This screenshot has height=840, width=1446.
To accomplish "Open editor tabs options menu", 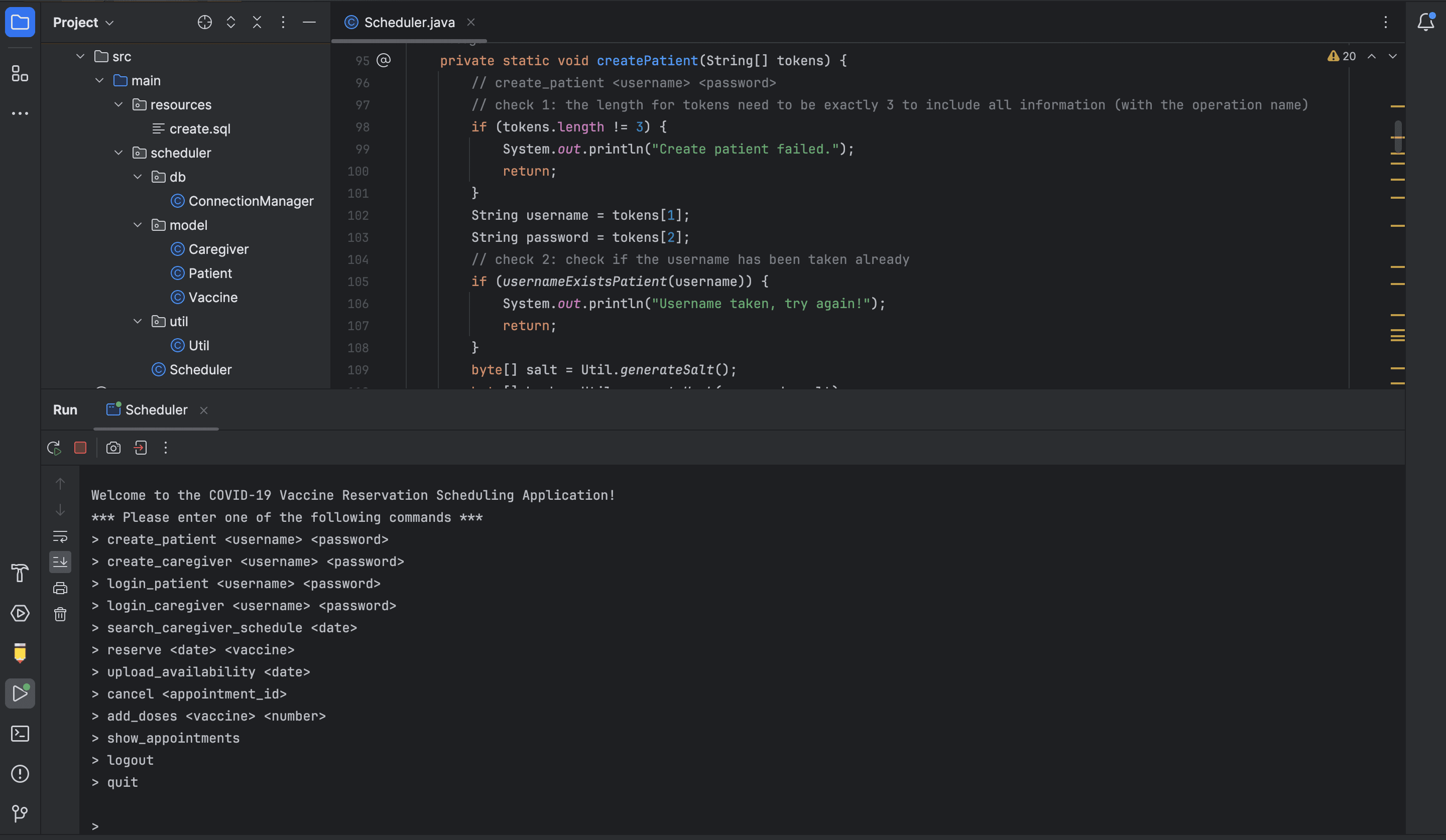I will tap(1386, 23).
